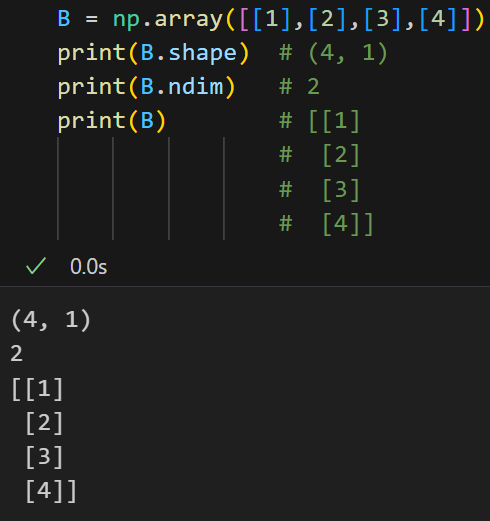Click the output line [3]
Screen dimensions: 490x521
click(x=44, y=457)
